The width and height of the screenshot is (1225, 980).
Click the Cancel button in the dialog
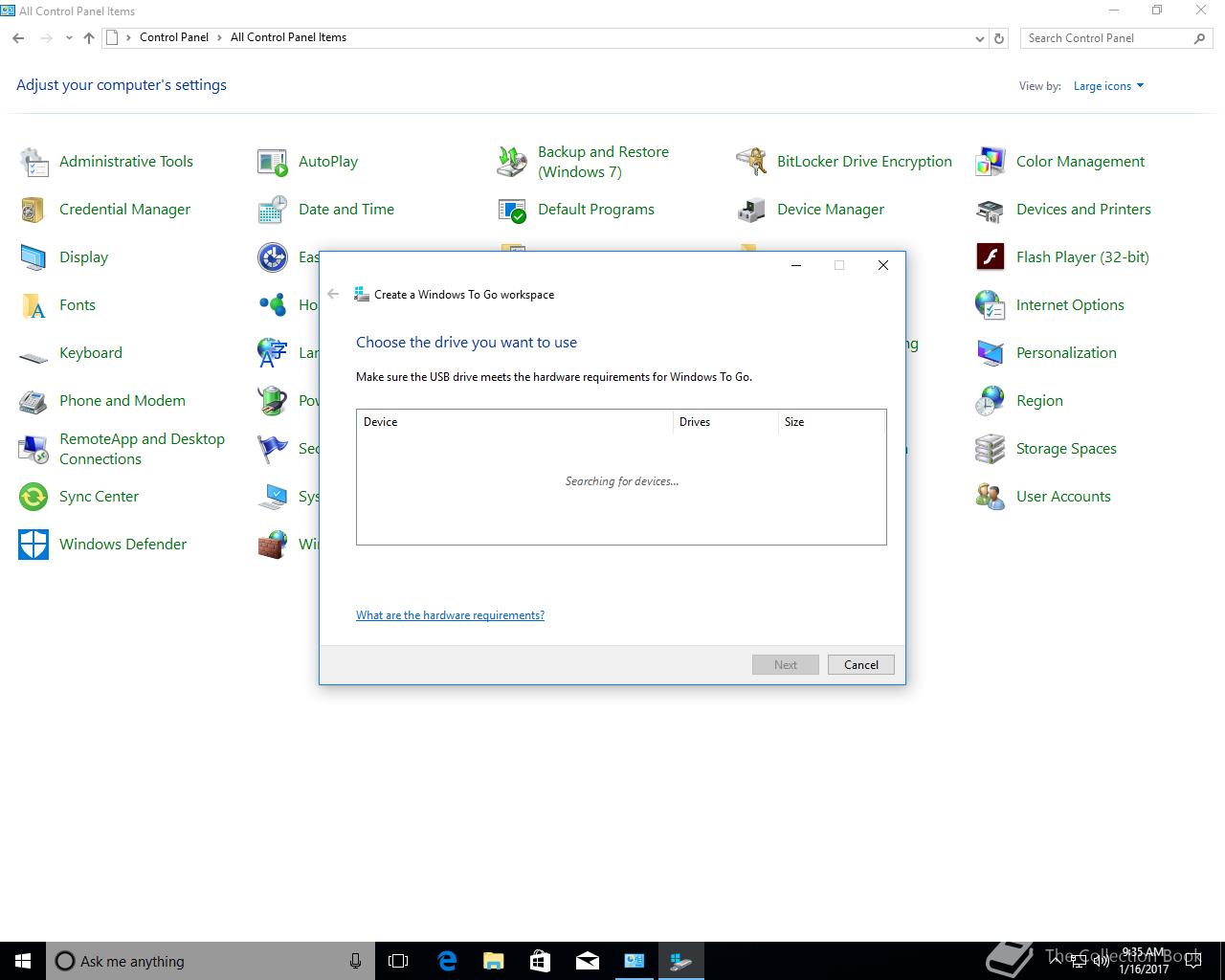pyautogui.click(x=860, y=665)
